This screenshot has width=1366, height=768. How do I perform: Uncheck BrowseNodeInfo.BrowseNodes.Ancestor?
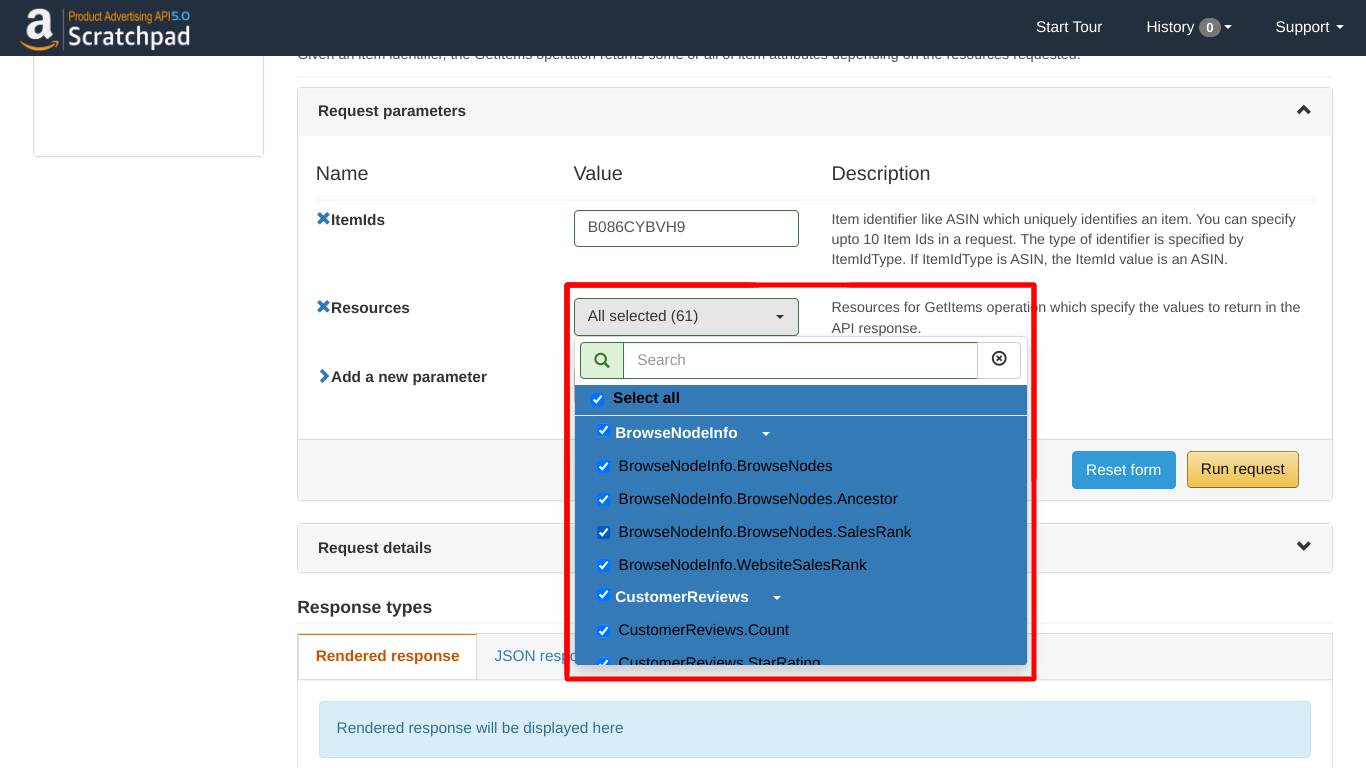(x=603, y=499)
